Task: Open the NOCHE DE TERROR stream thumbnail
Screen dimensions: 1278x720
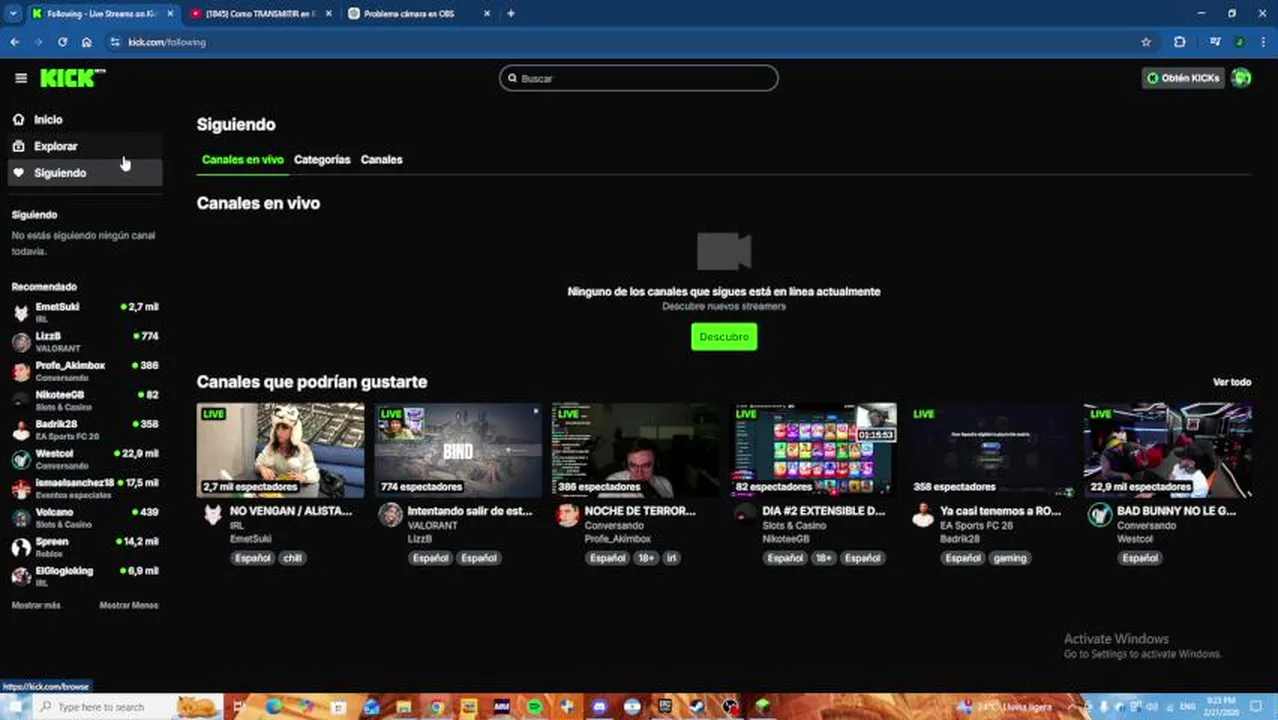Action: click(x=636, y=450)
